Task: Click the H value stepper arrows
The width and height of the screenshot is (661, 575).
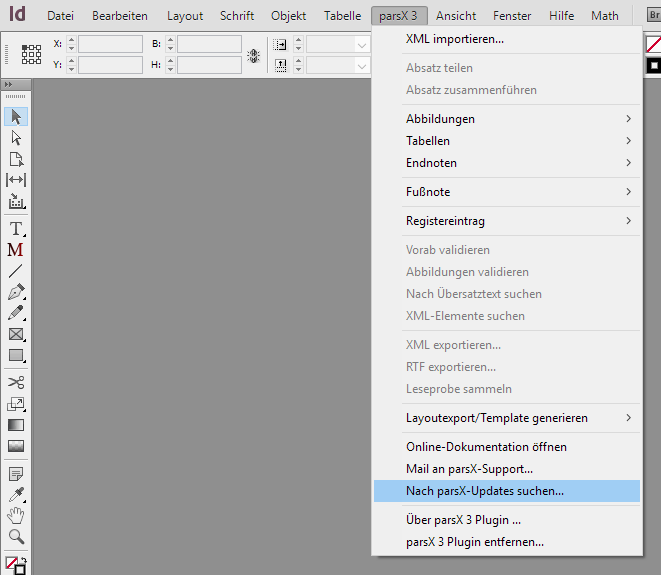Action: pos(170,65)
